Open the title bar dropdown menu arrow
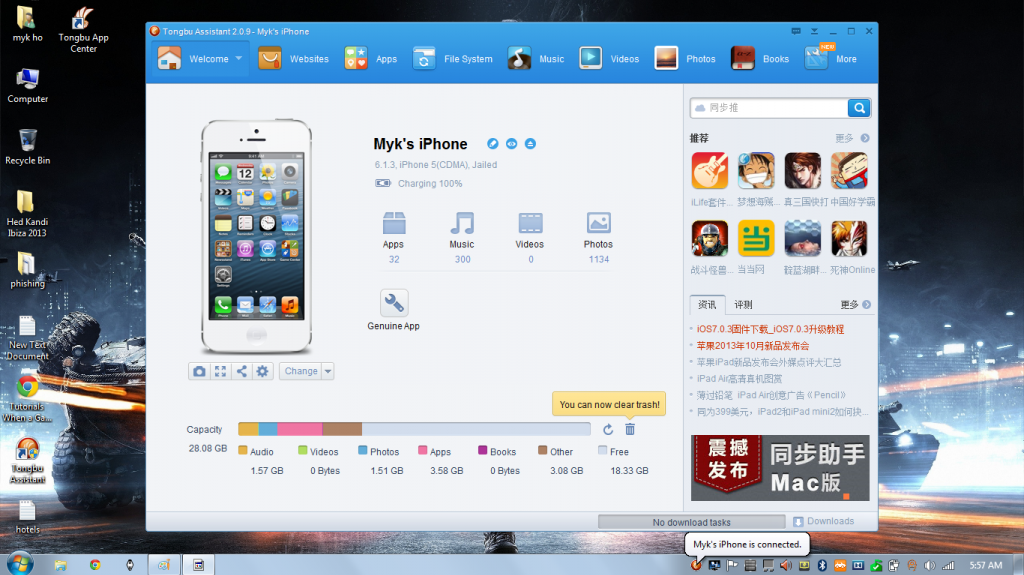This screenshot has width=1024, height=575. click(x=814, y=31)
